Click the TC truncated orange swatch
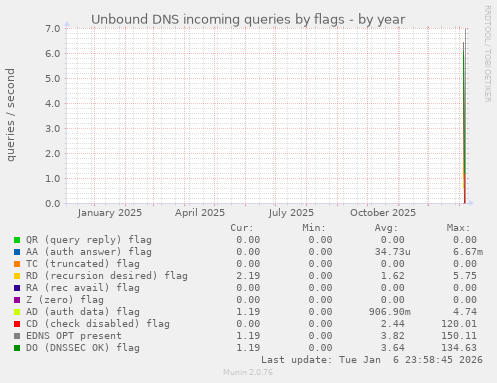 (x=17, y=264)
